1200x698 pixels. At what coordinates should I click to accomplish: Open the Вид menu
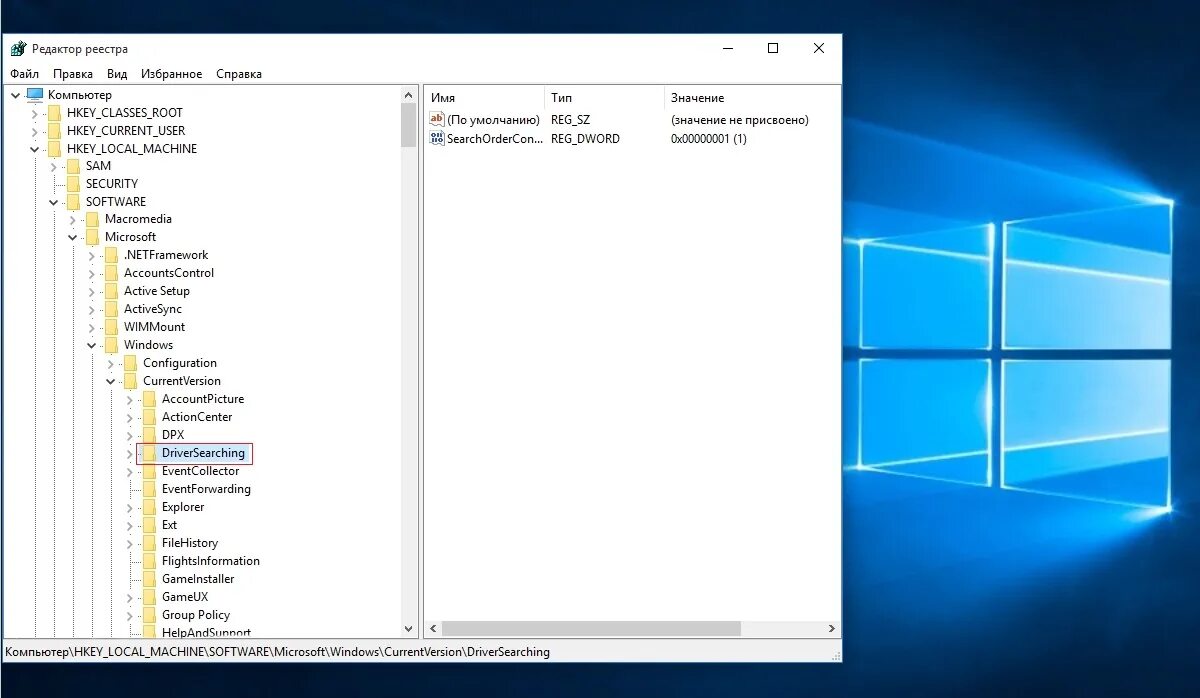[x=117, y=74]
